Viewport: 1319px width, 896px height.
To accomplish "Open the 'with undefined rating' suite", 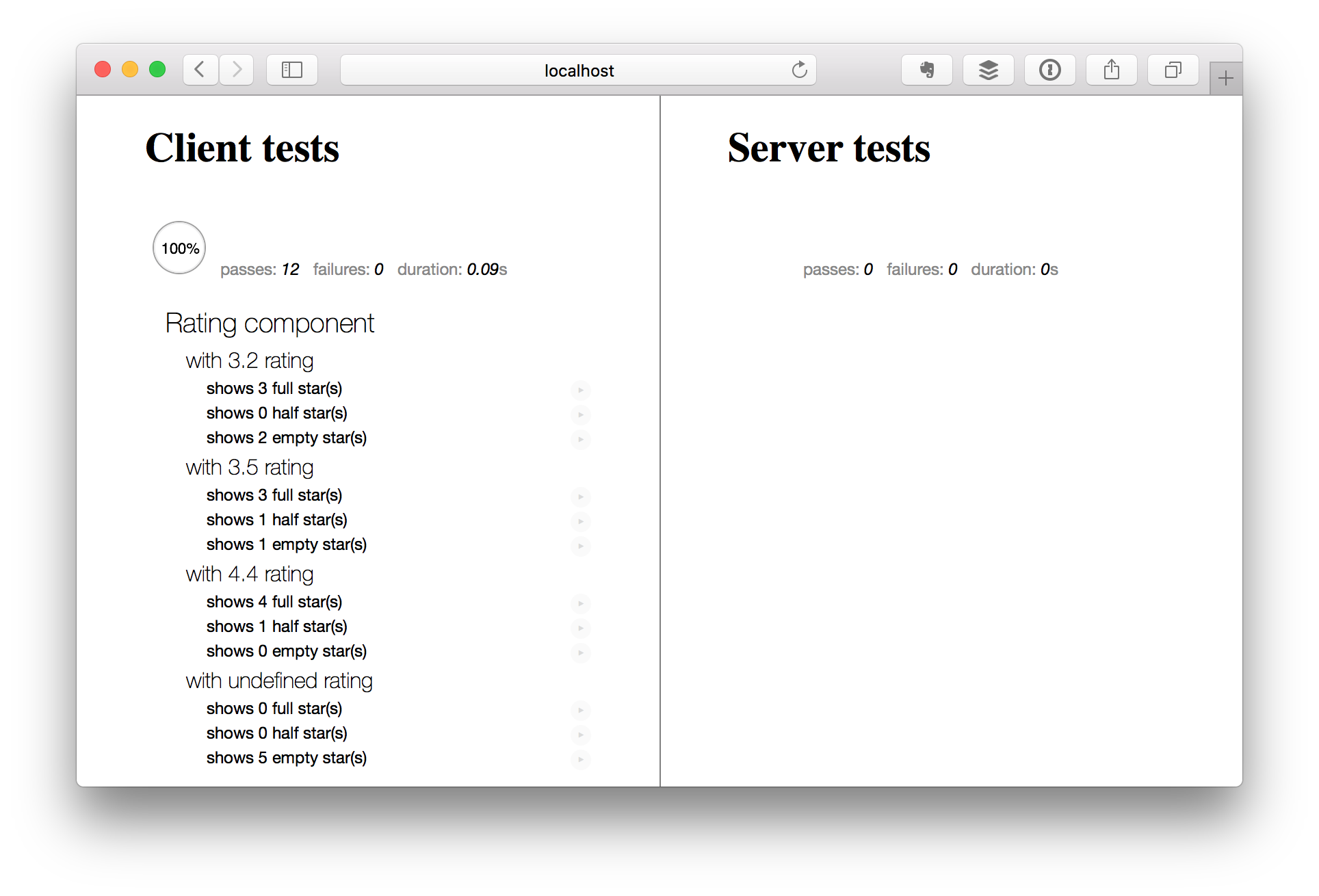I will (x=279, y=681).
